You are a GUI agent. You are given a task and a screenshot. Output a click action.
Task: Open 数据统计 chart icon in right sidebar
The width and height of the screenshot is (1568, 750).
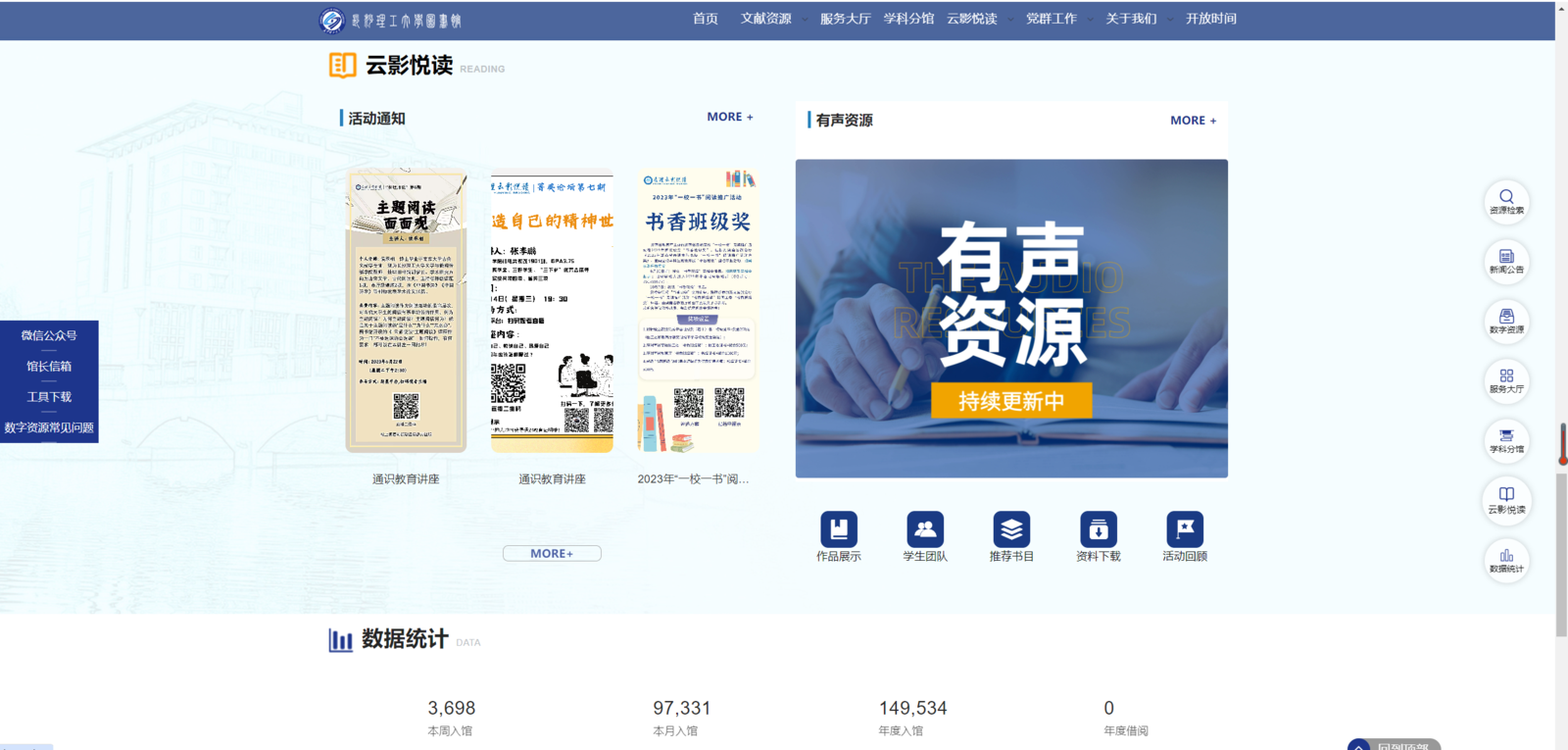(x=1506, y=560)
